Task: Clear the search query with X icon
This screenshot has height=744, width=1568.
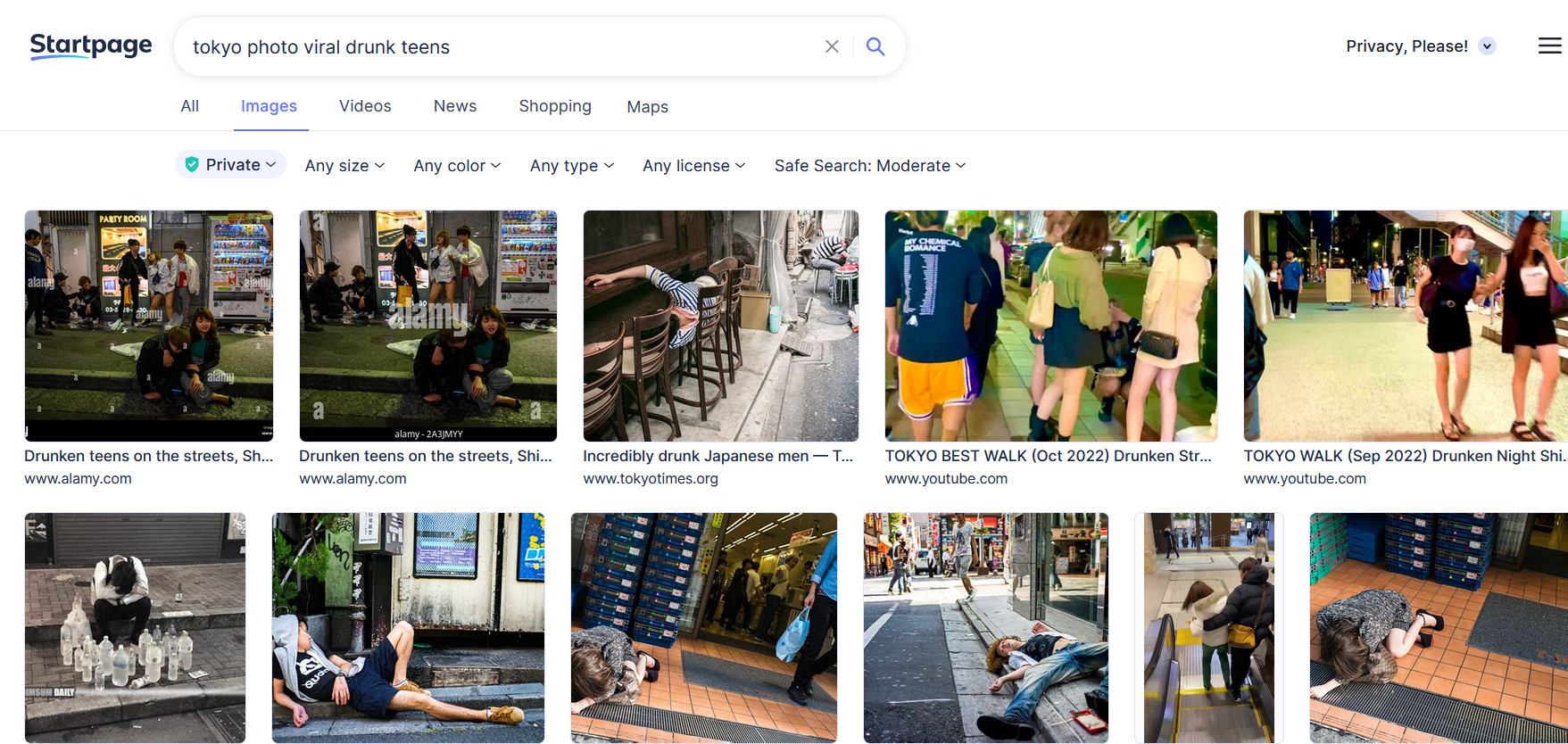Action: [832, 46]
